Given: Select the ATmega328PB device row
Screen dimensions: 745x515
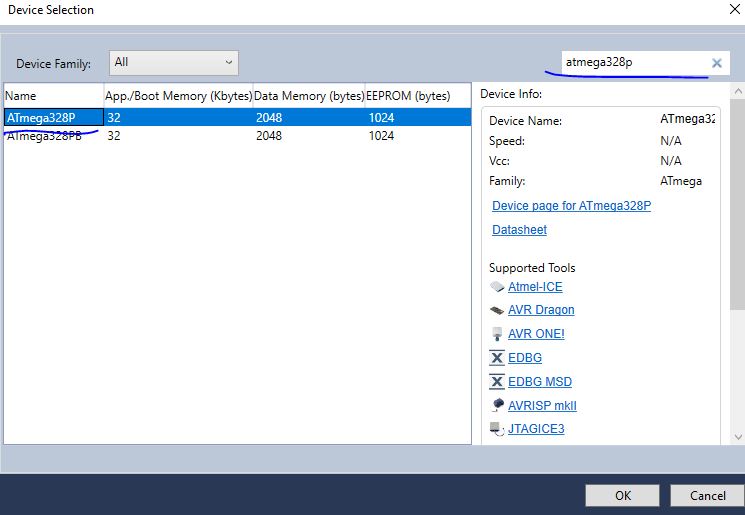Looking at the screenshot, I should tap(238, 136).
